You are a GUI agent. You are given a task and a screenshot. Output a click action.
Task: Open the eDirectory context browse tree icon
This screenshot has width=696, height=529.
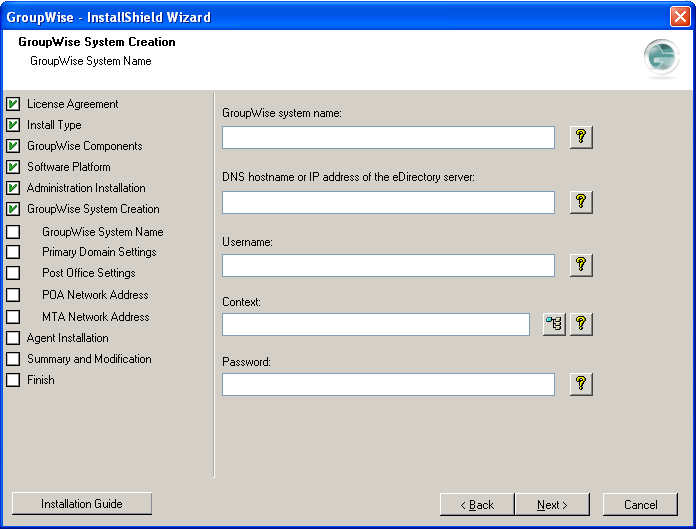[x=554, y=324]
